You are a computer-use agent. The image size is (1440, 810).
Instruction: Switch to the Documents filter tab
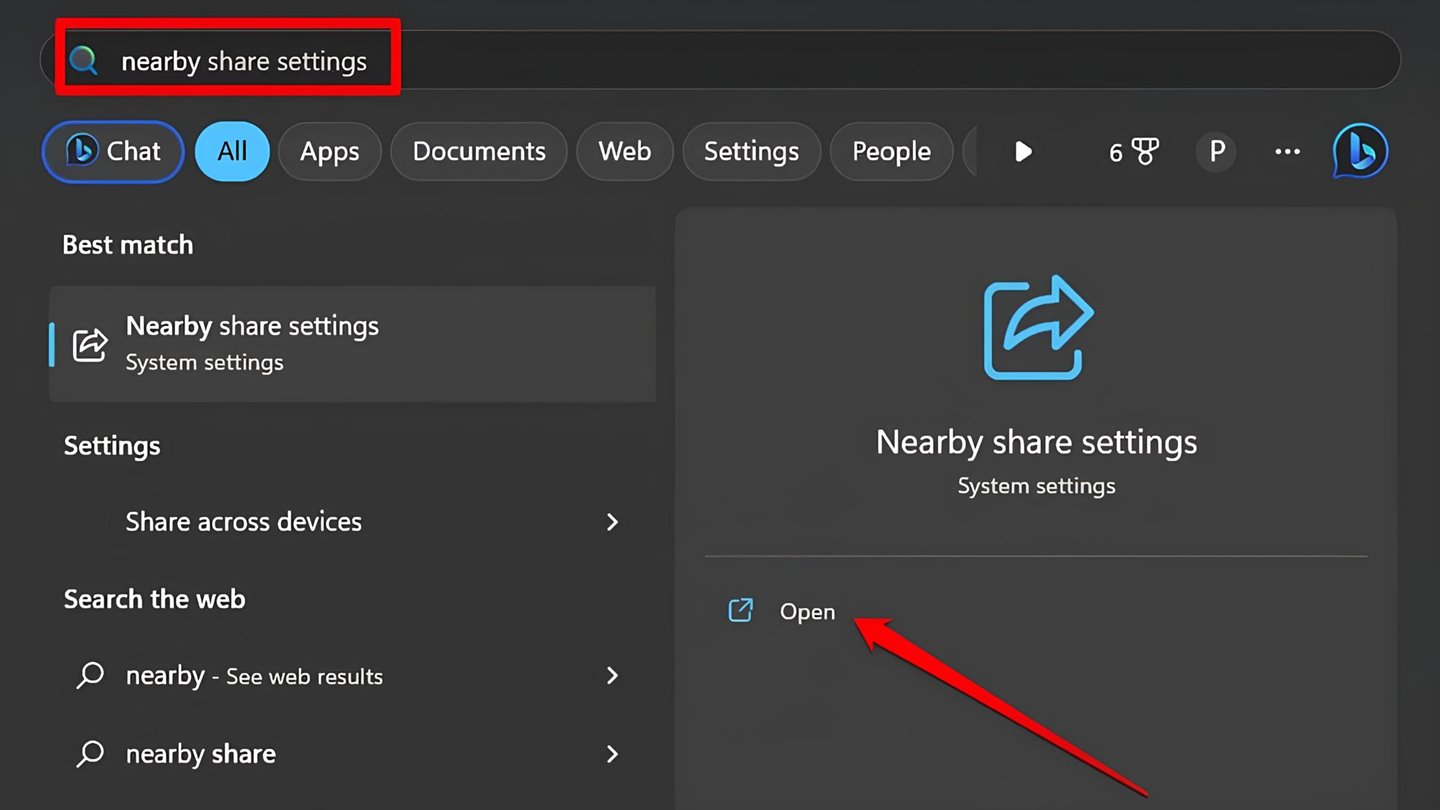(478, 152)
